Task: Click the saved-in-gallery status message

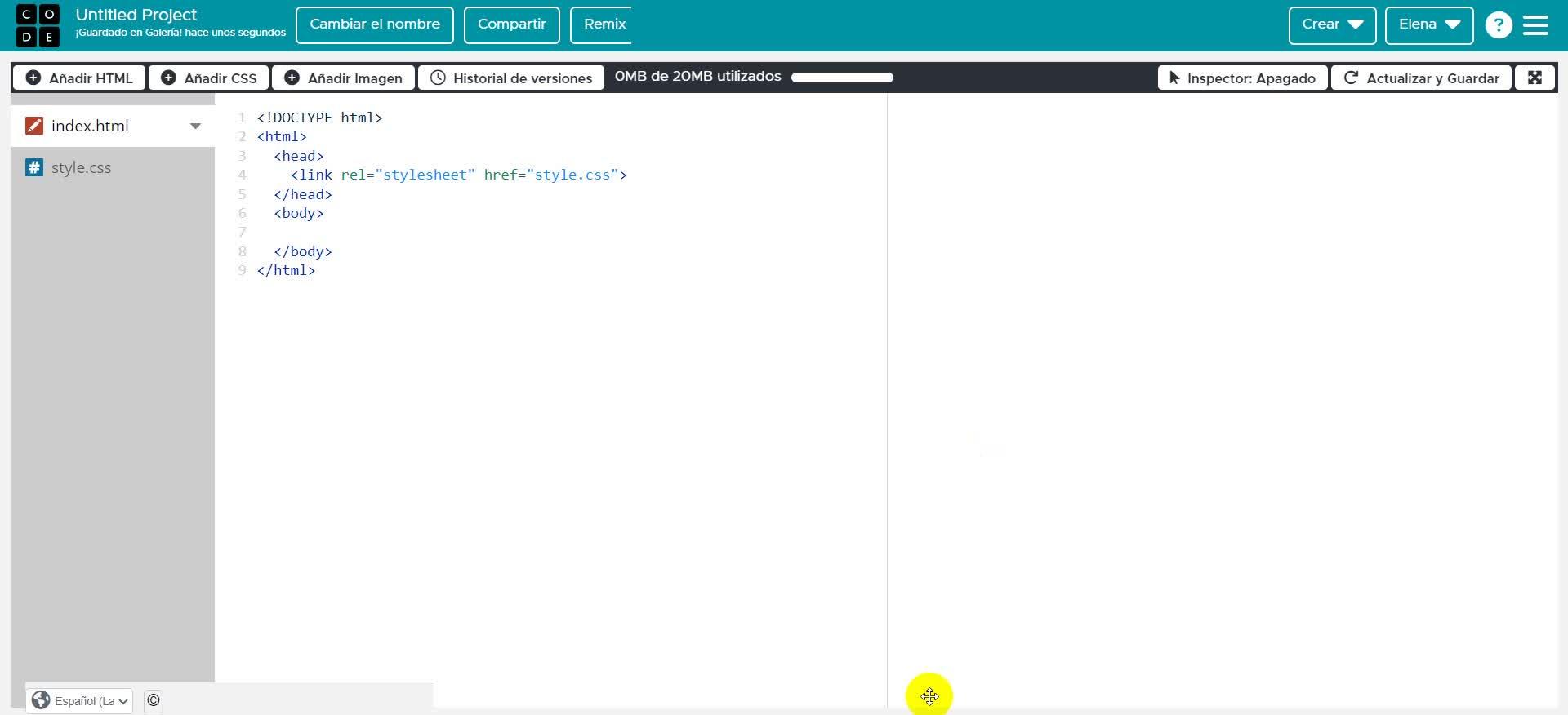Action: tap(180, 33)
